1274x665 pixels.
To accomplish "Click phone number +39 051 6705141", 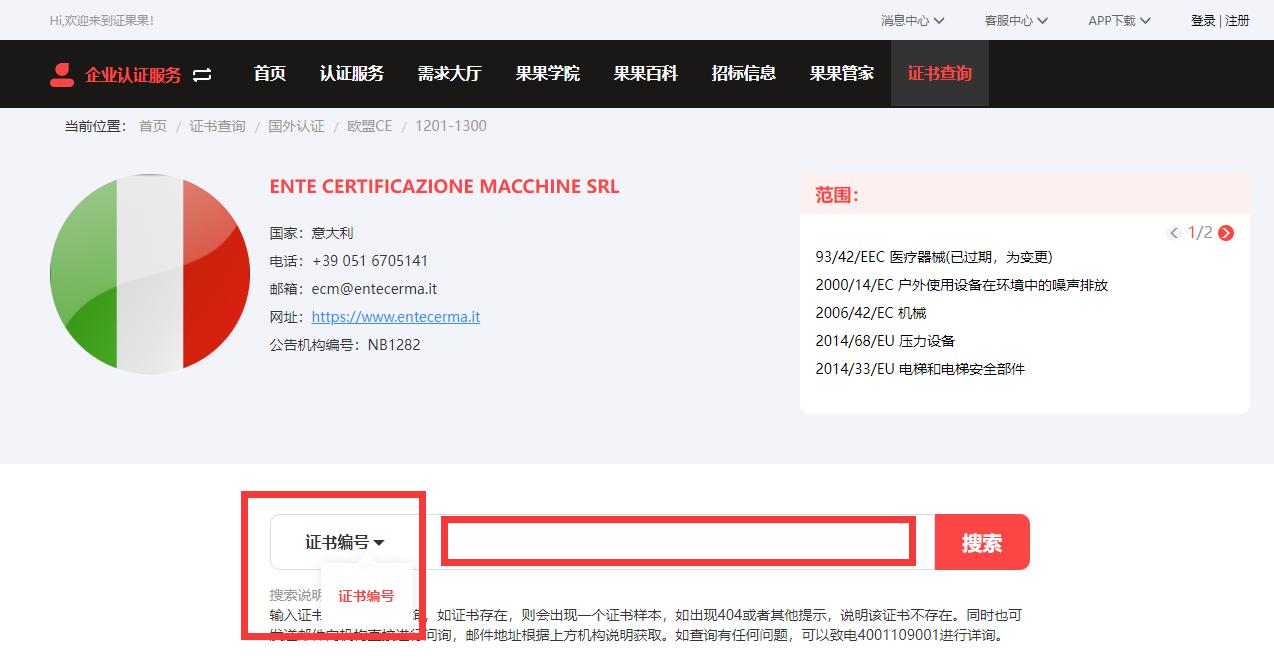I will [370, 261].
